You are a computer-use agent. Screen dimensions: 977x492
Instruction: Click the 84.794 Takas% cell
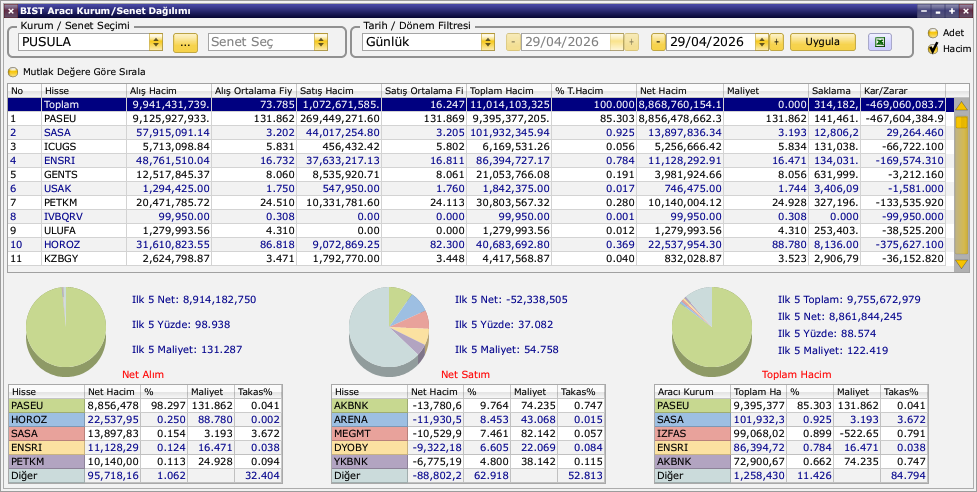[903, 476]
